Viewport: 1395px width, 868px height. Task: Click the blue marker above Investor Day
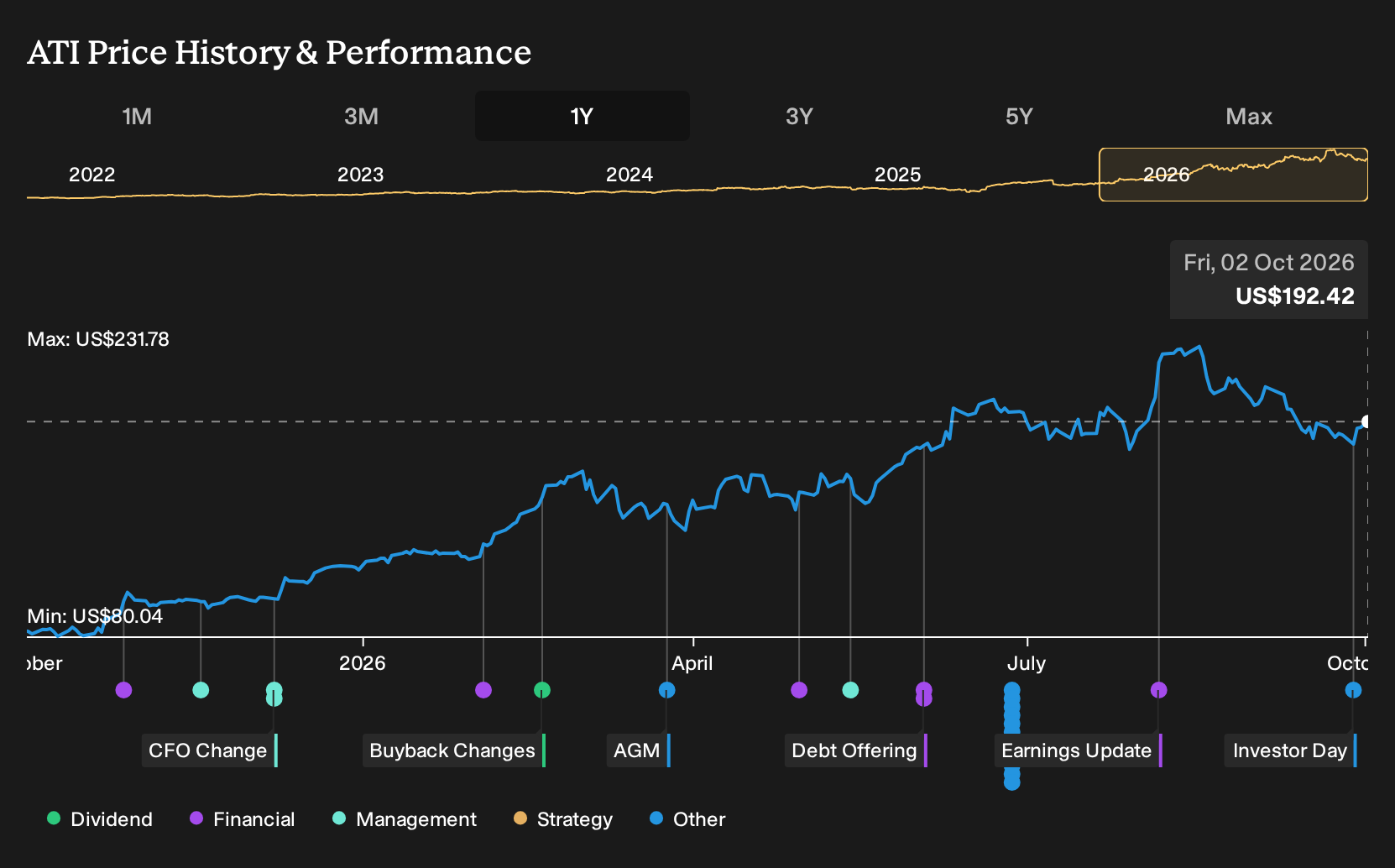[1353, 690]
